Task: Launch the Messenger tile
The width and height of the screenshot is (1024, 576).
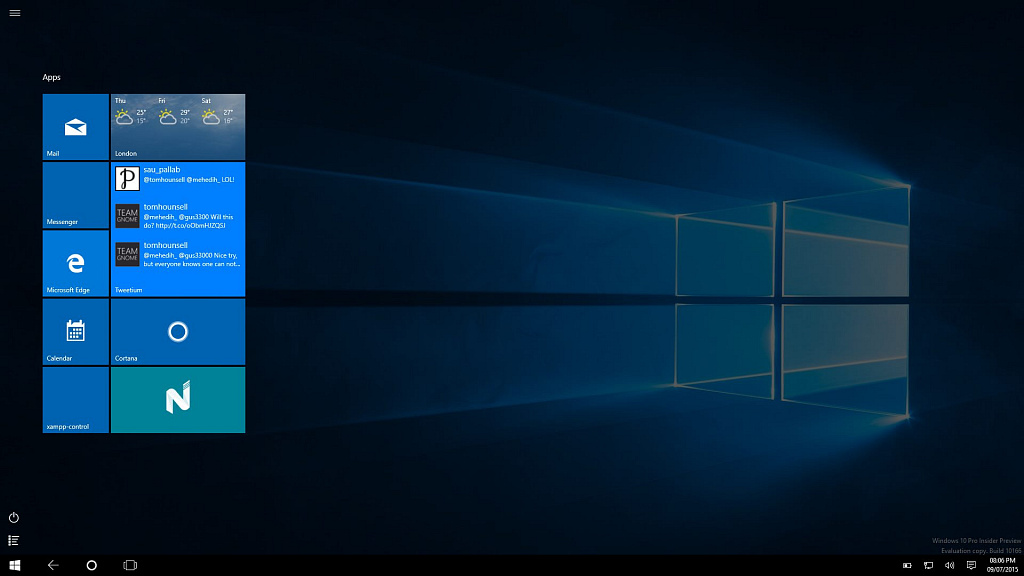Action: click(x=76, y=195)
